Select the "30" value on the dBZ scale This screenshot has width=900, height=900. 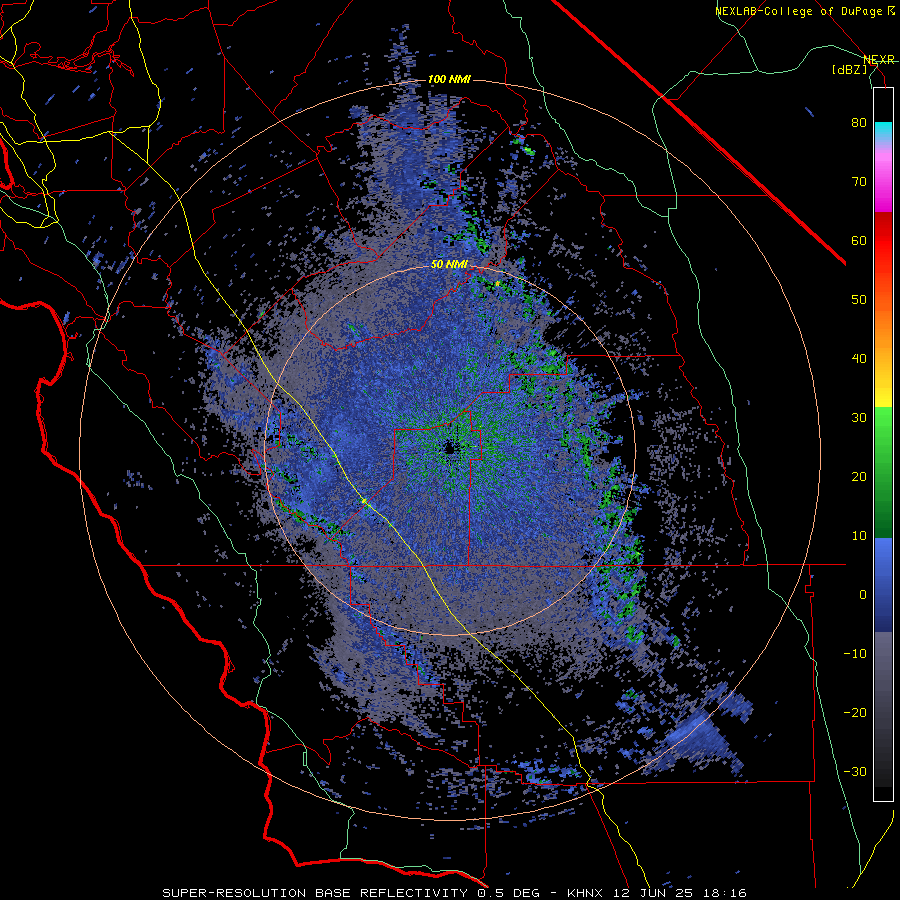tap(859, 418)
